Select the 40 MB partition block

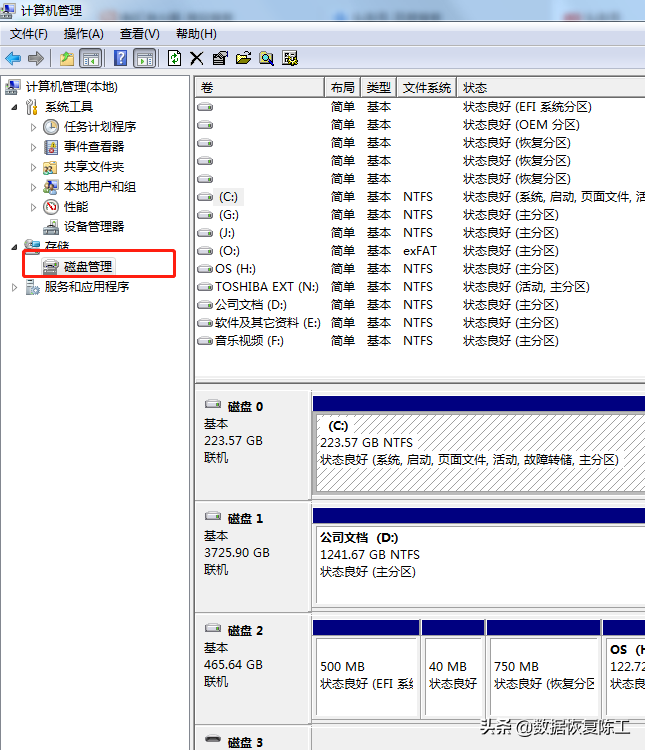453,676
